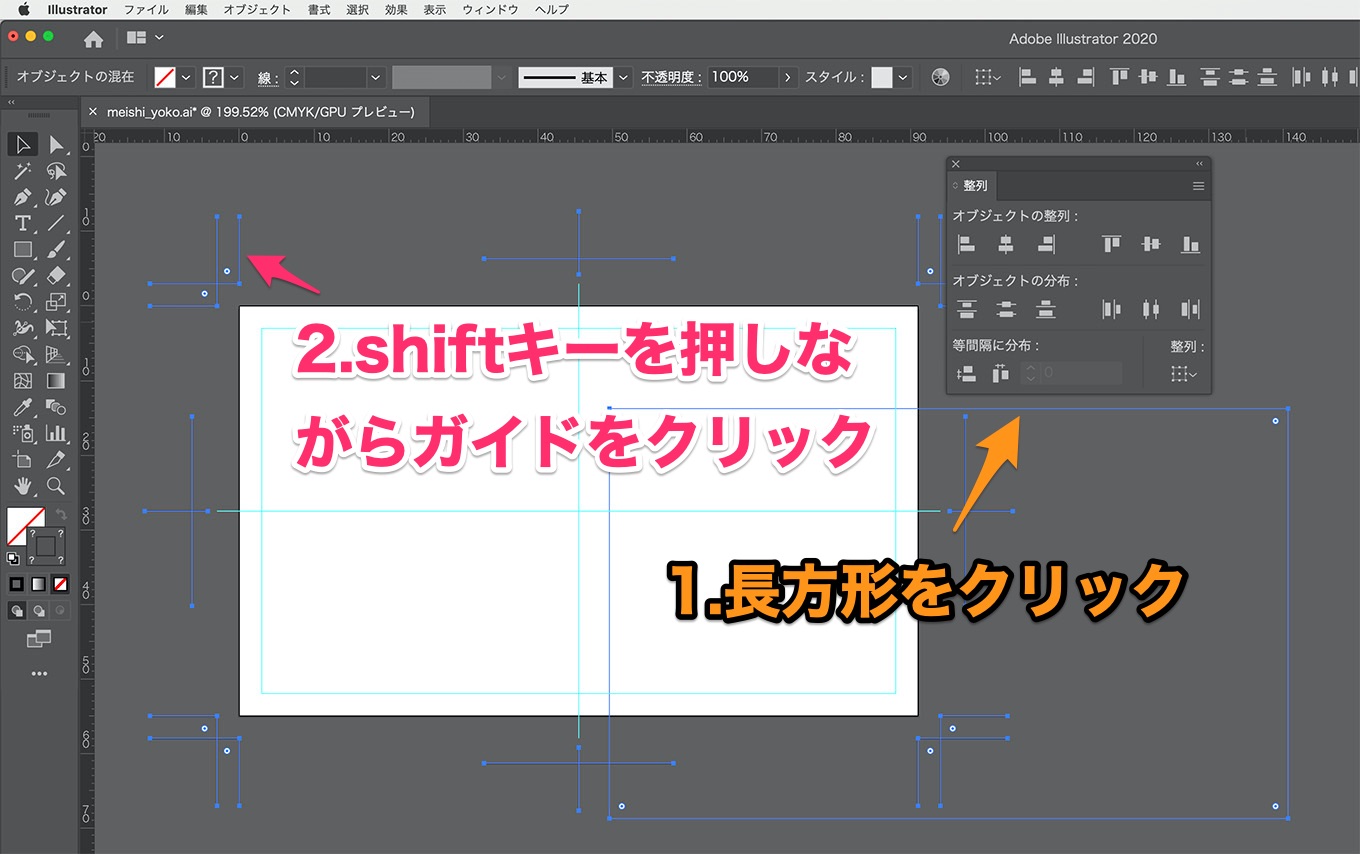Image resolution: width=1360 pixels, height=854 pixels.
Task: Select the Magic Wand tool
Action: [x=23, y=171]
